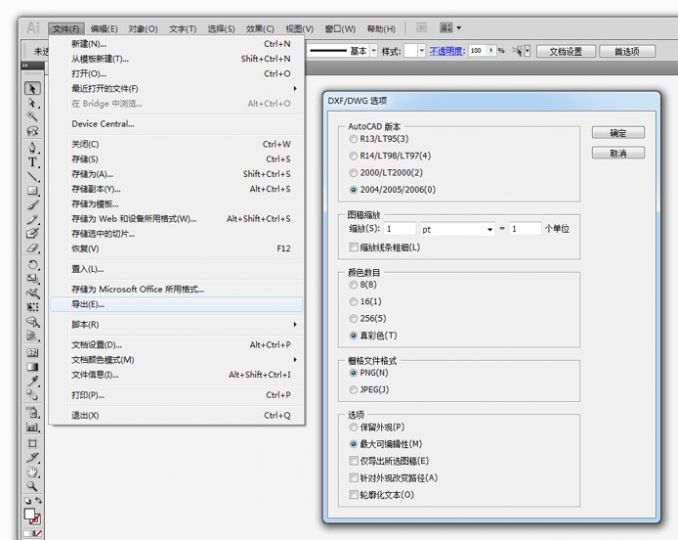Click the Stroke swatch in toolbox
The height and width of the screenshot is (540, 678).
[35, 519]
